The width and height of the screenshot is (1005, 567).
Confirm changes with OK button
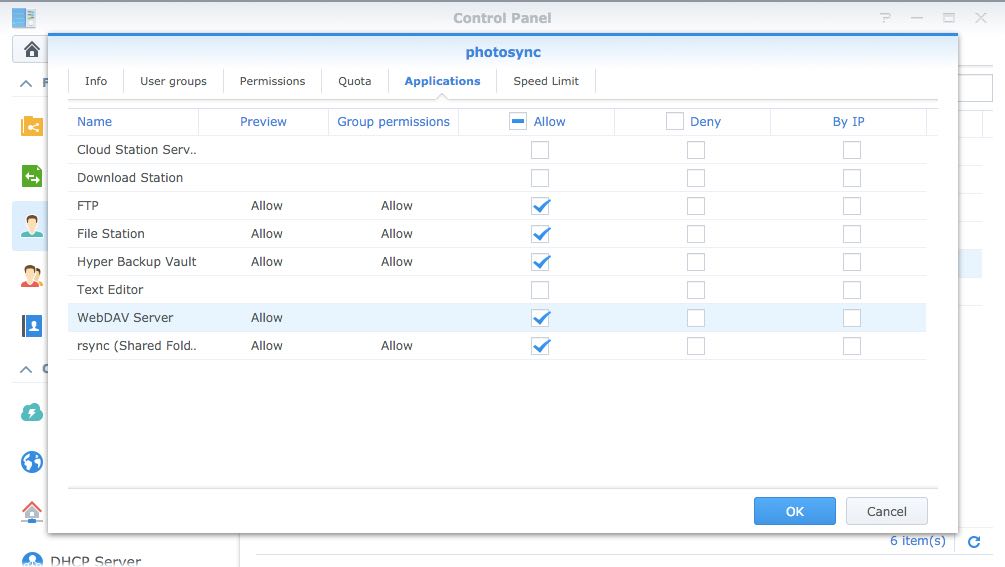[794, 511]
